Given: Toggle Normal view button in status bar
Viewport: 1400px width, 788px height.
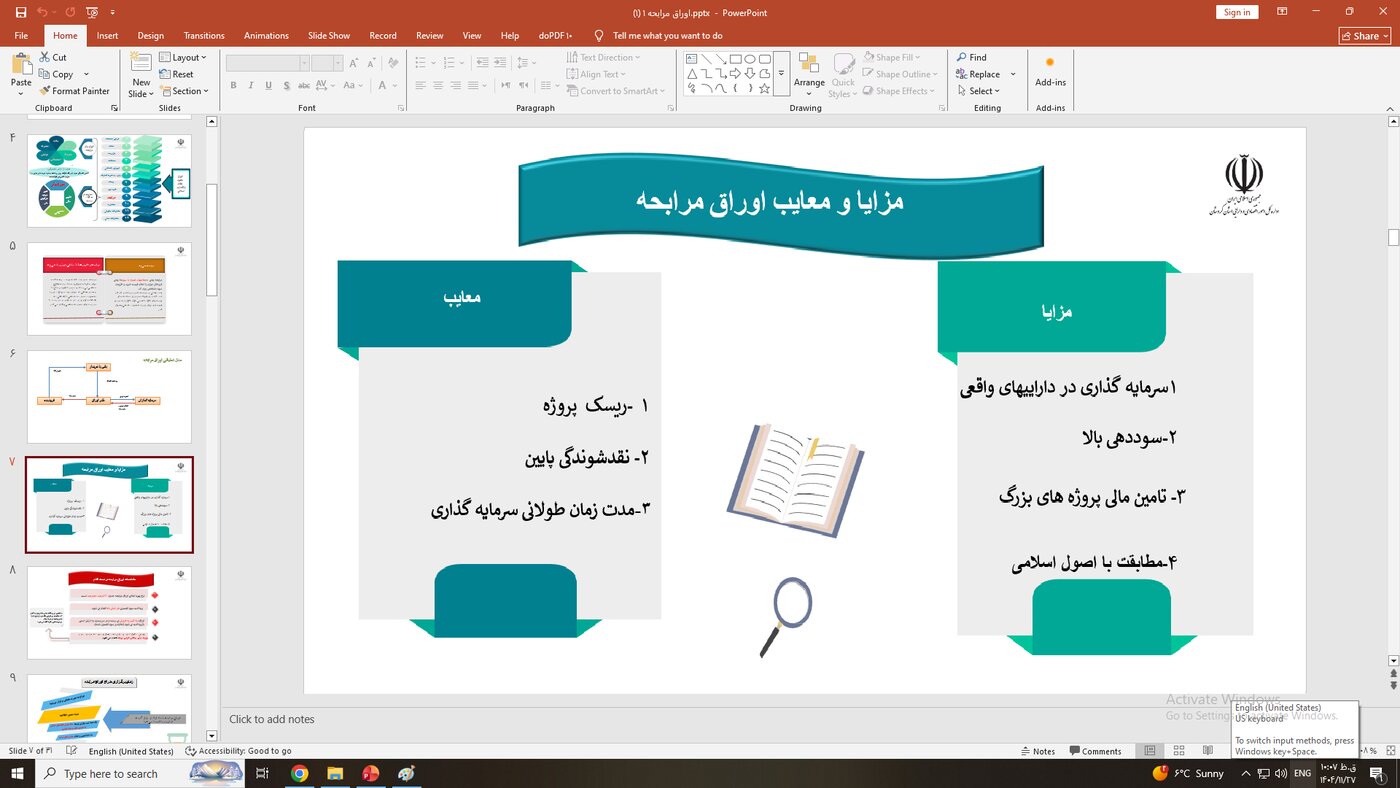Looking at the screenshot, I should [1150, 751].
